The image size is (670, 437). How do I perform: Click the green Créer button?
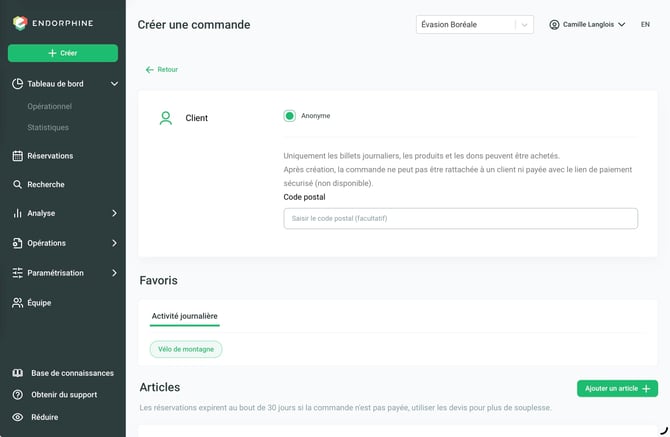tap(63, 53)
